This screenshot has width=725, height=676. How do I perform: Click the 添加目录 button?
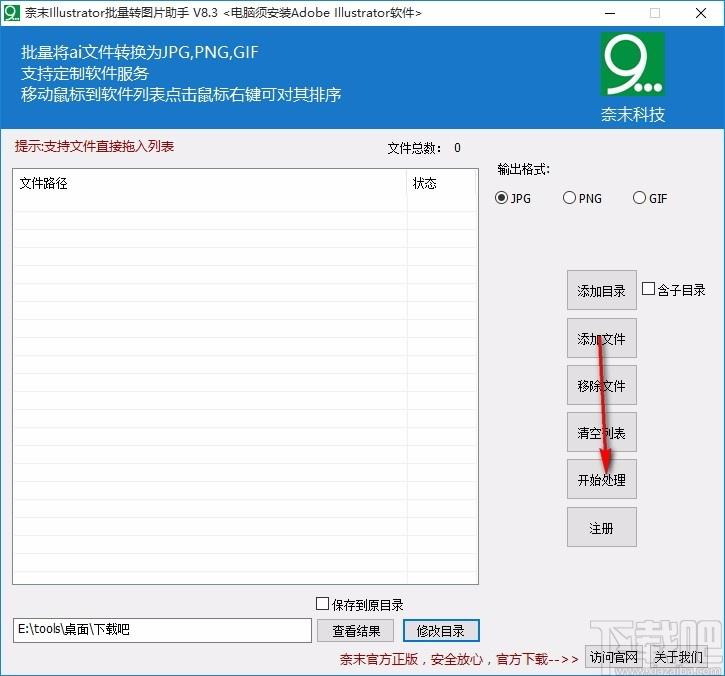[x=602, y=290]
